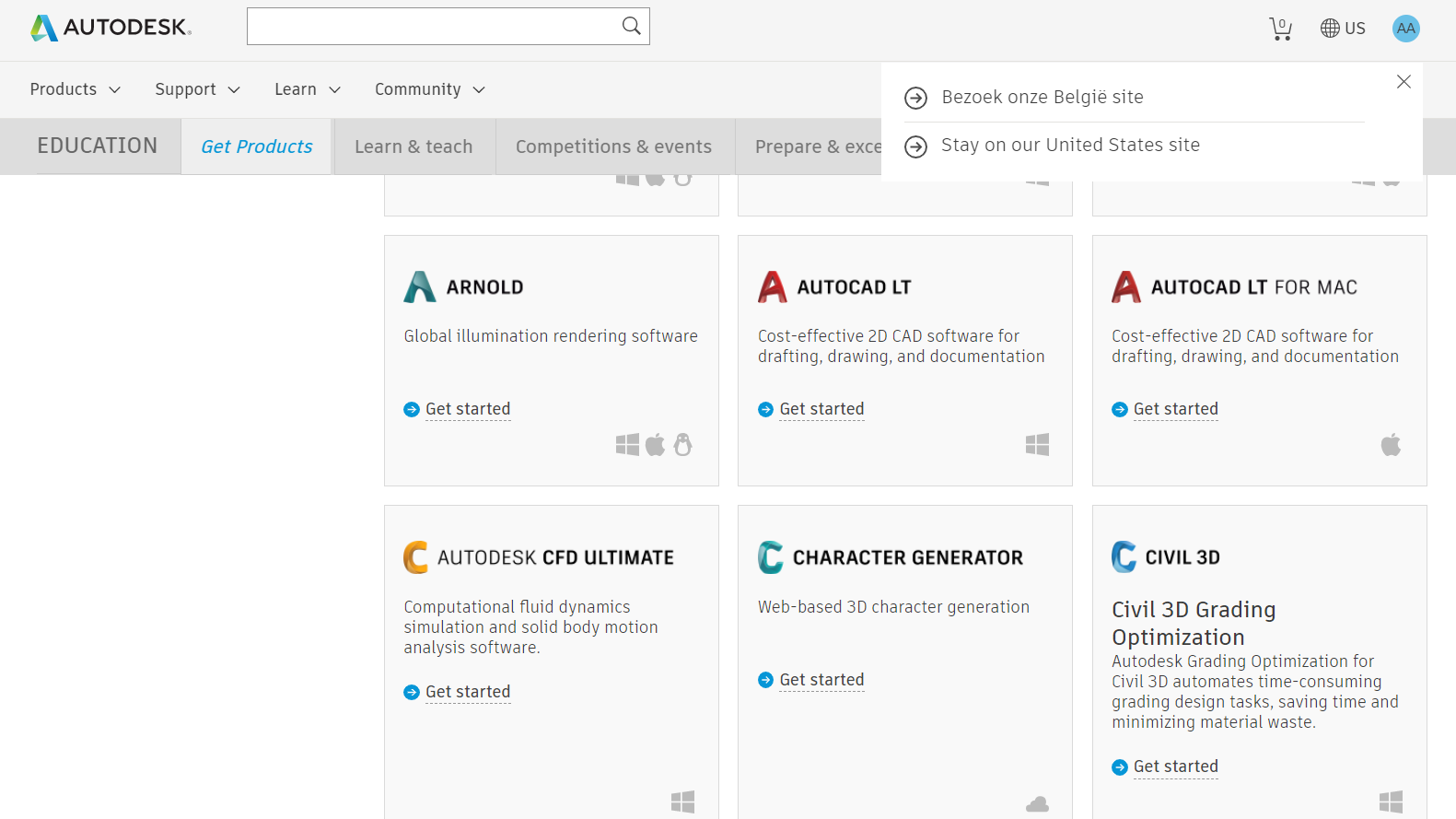Click the AA user profile avatar
Screen dimensions: 1456x819
tap(1405, 29)
